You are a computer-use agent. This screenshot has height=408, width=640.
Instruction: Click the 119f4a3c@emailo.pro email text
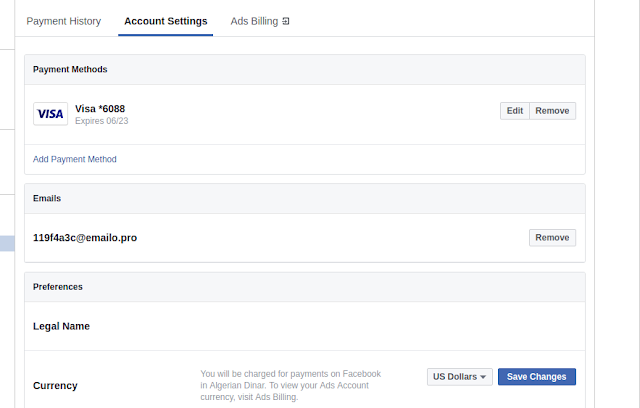point(85,238)
